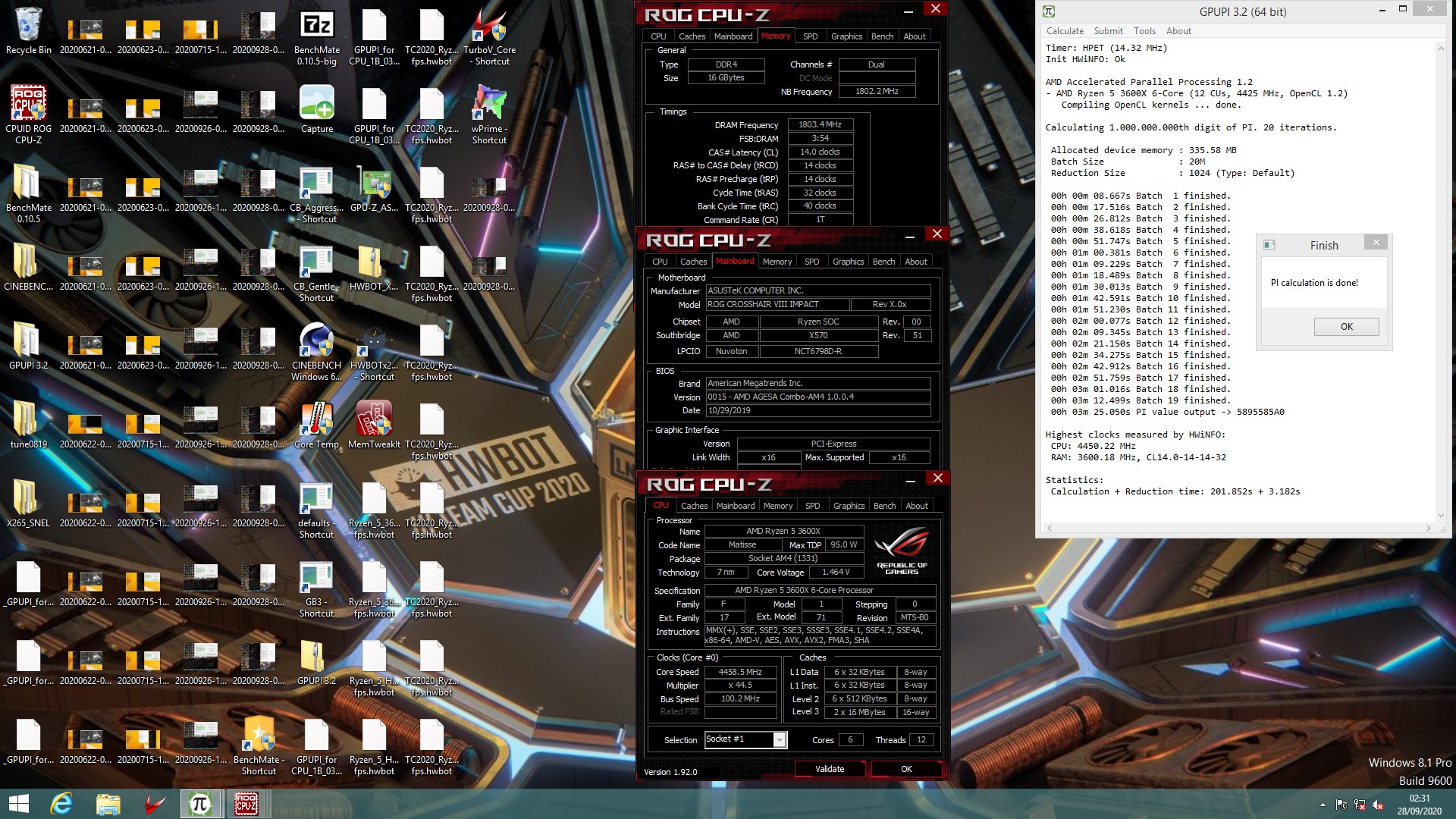Click OK button in bottom CPU-Z window
1456x819 pixels.
(906, 769)
